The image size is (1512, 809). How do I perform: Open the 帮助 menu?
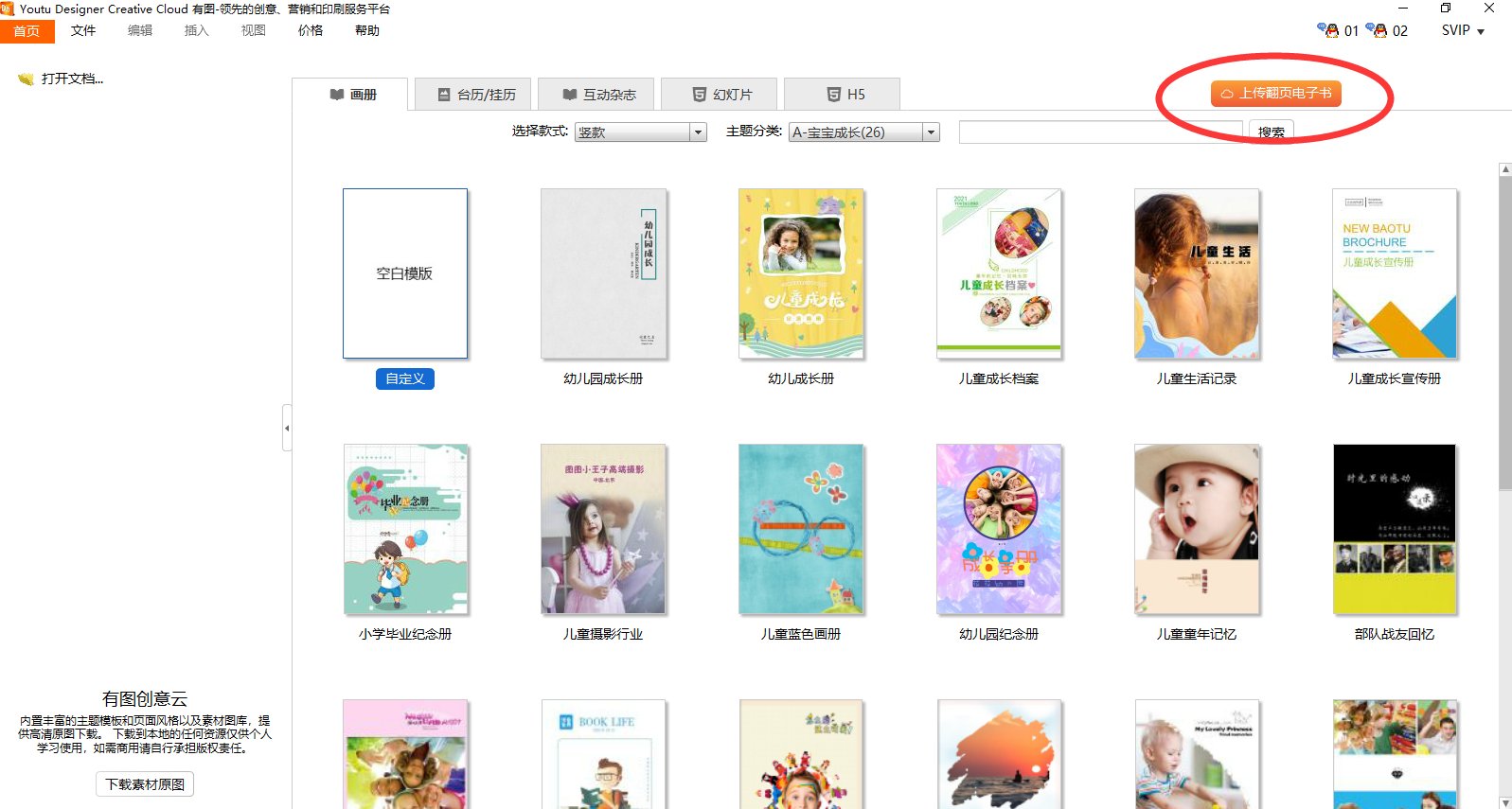click(367, 30)
